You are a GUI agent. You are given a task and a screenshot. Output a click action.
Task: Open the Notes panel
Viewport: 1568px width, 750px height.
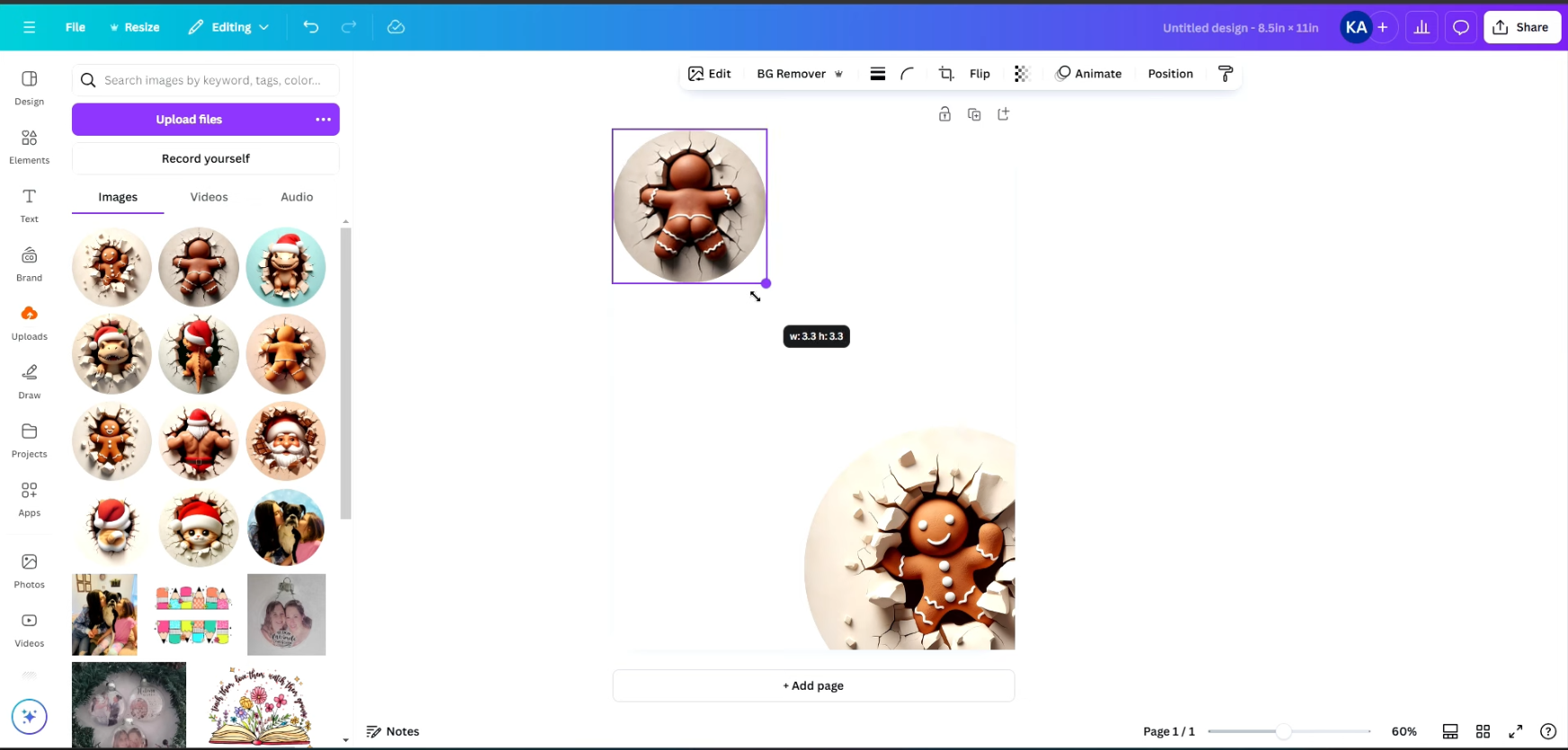[x=393, y=731]
